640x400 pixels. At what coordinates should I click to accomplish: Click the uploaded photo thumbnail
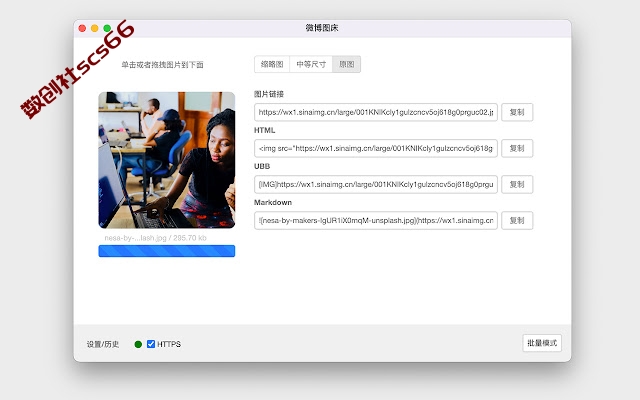coord(167,160)
